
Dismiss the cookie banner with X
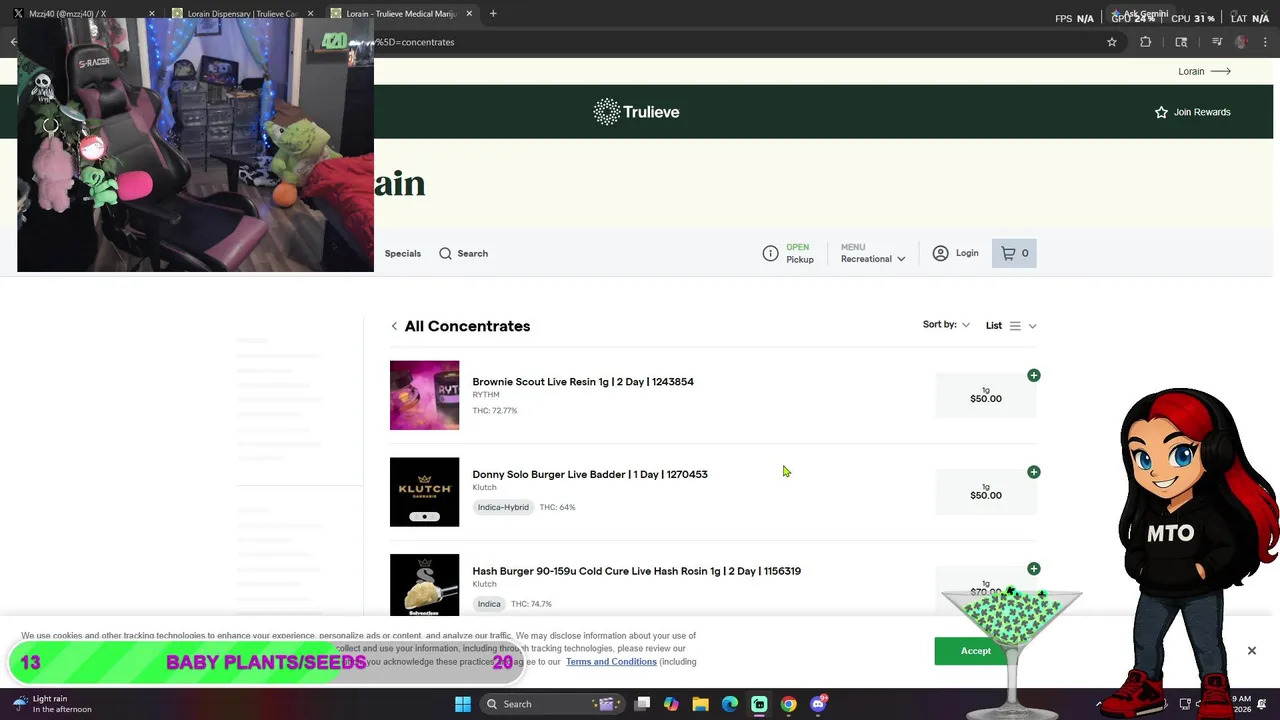1251,651
